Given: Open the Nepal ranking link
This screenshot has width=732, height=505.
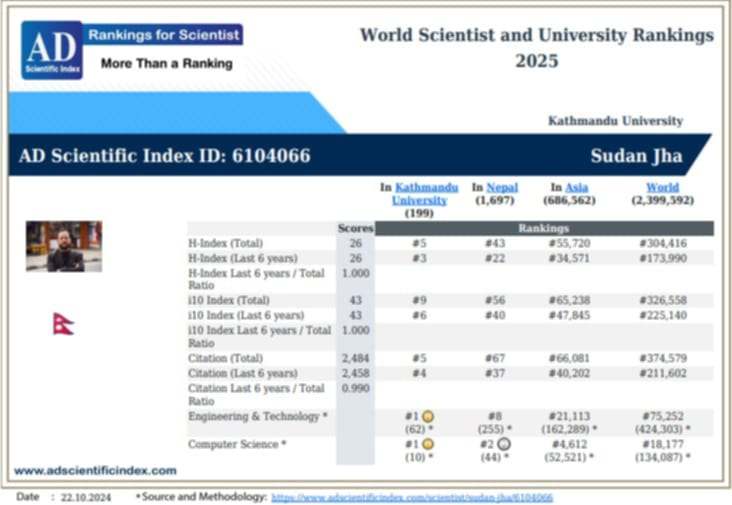Looking at the screenshot, I should [x=502, y=187].
